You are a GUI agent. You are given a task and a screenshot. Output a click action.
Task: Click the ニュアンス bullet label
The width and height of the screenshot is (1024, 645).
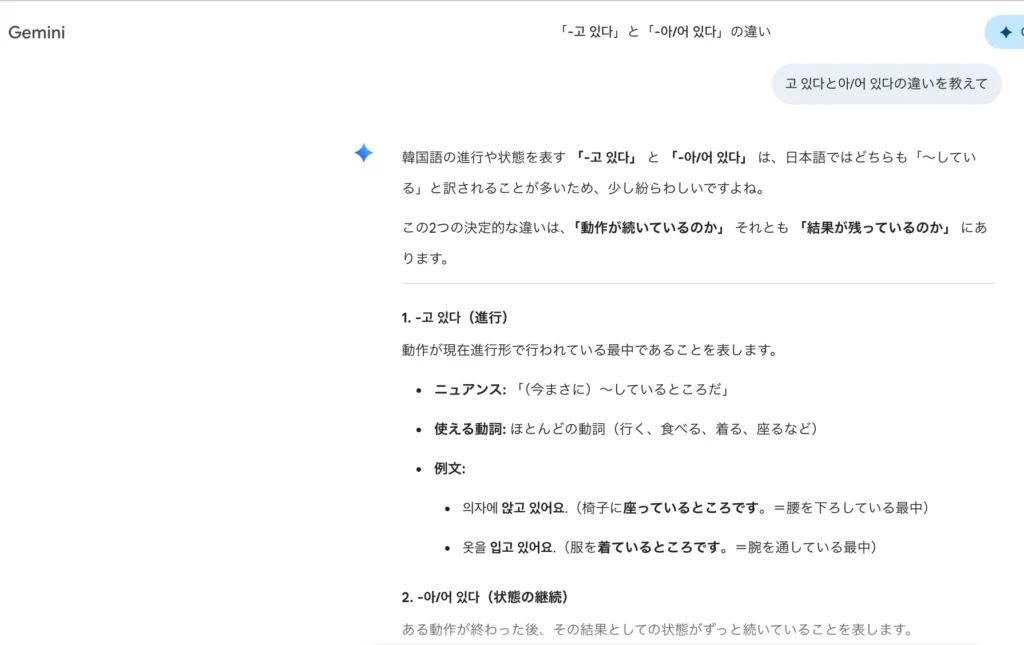(470, 390)
